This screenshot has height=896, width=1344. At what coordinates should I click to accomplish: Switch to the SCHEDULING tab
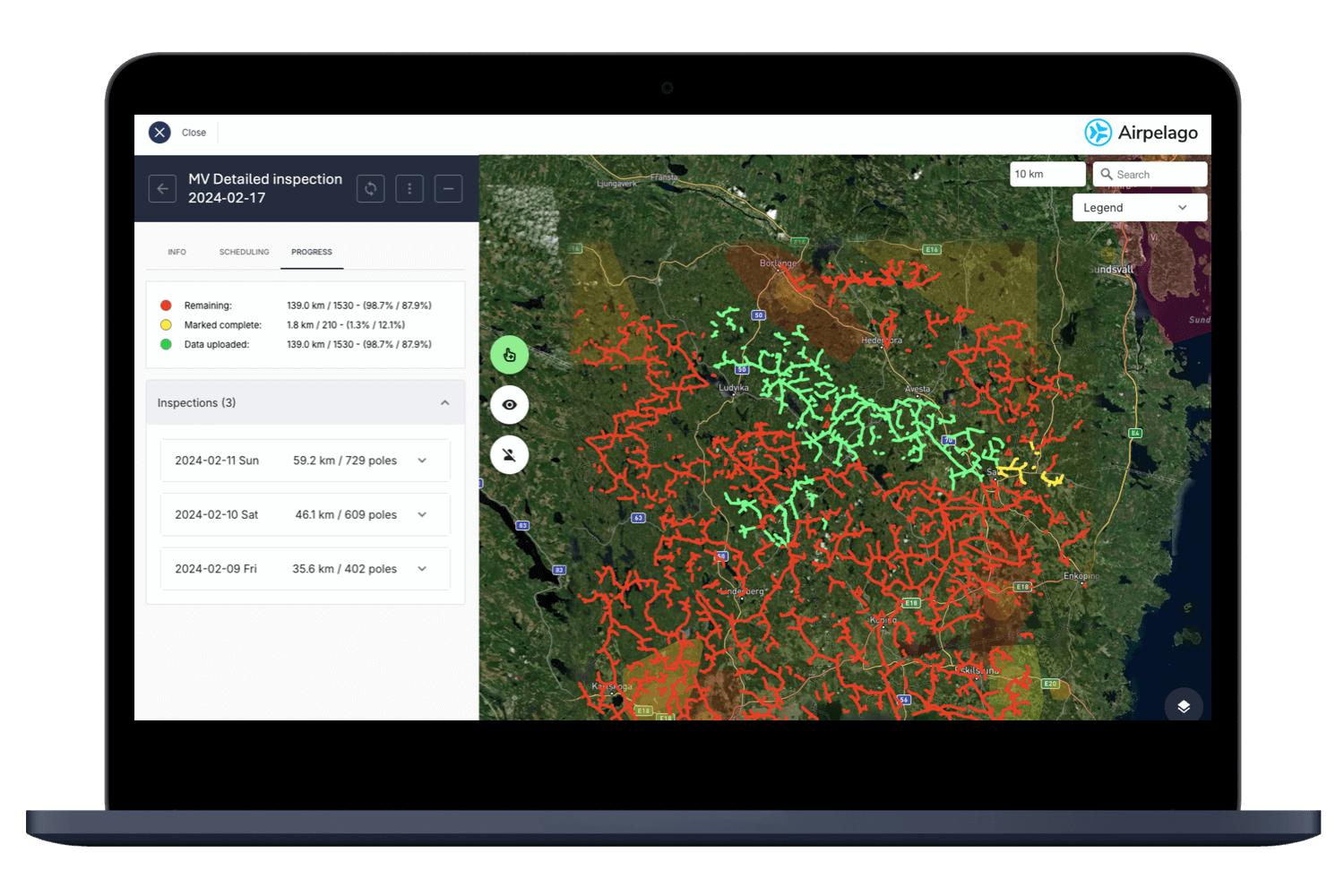click(x=244, y=252)
